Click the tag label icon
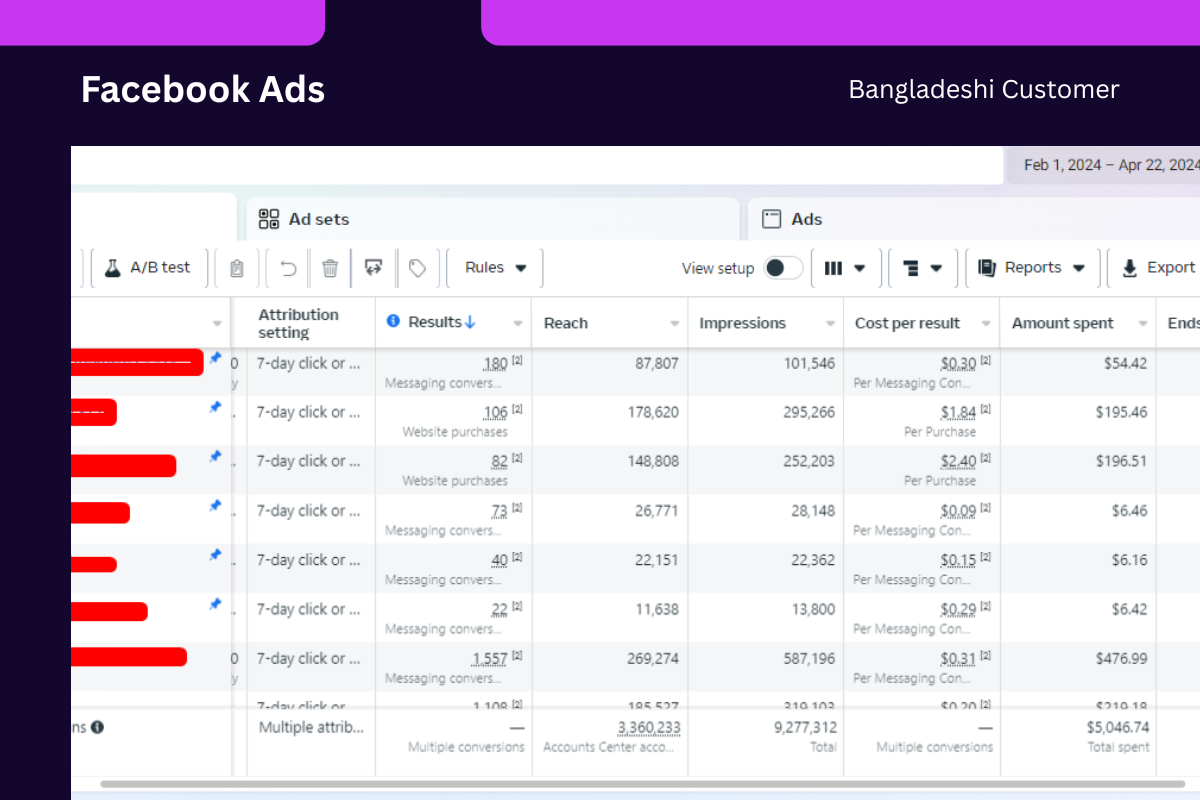Screen dimensions: 1200x800 (418, 268)
